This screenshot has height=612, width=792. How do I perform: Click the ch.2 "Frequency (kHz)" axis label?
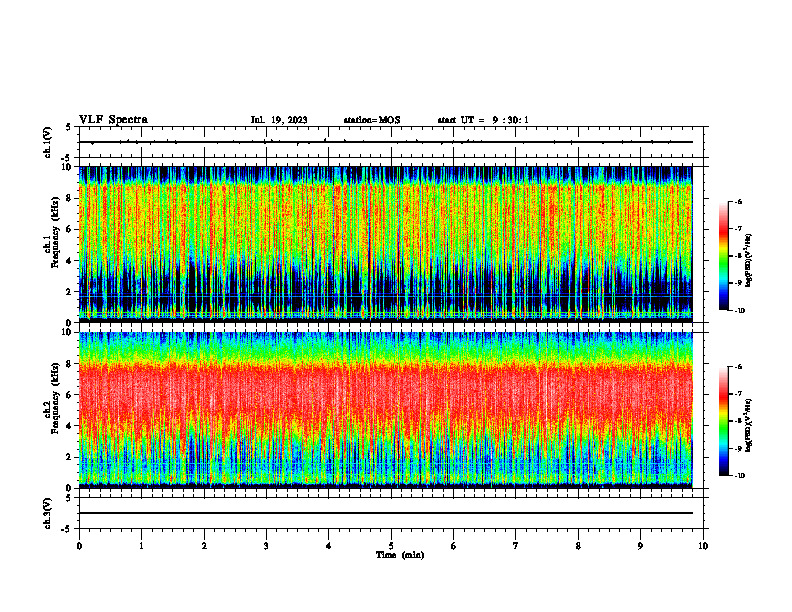55,397
